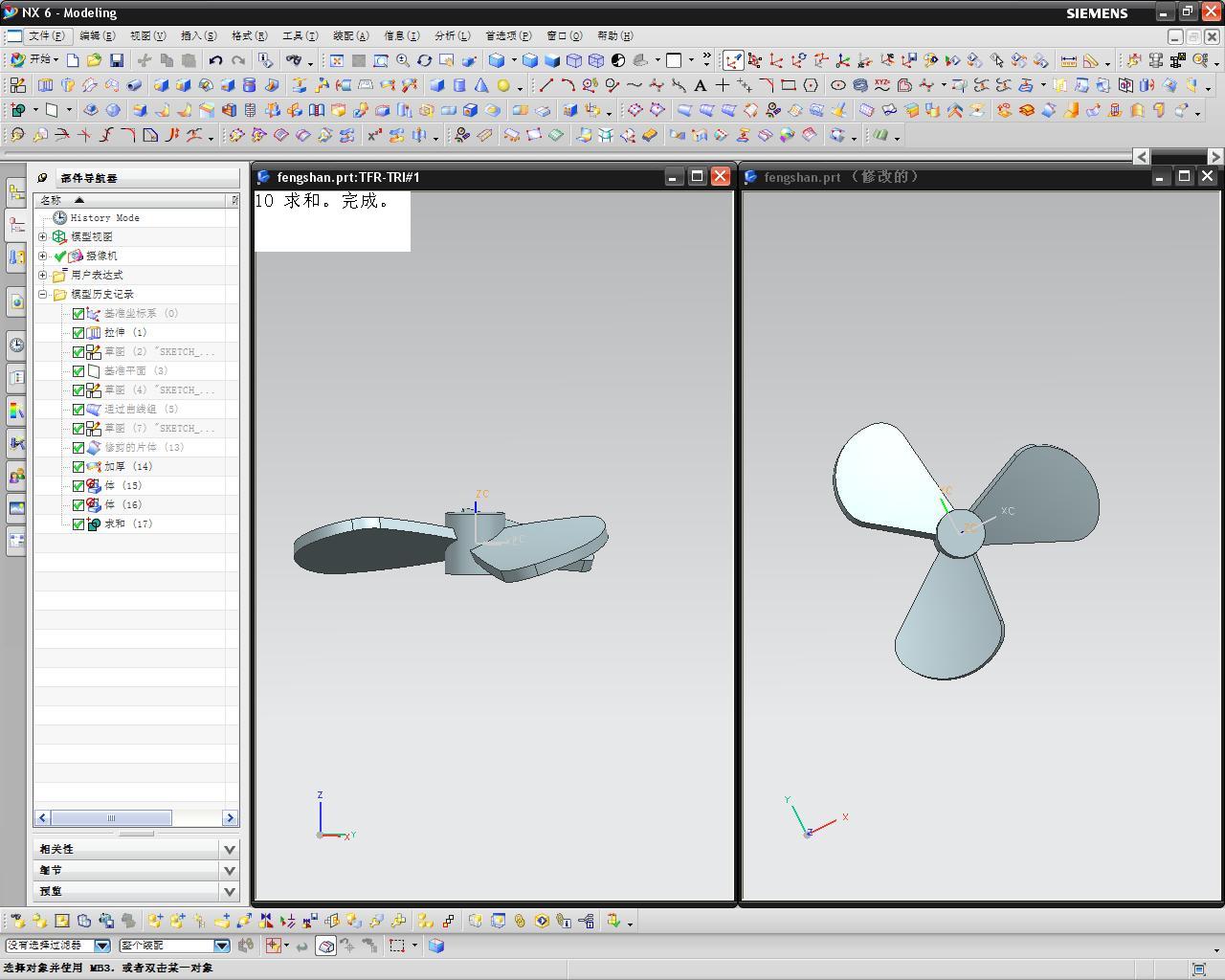Open the 分析(L) menu
The height and width of the screenshot is (980, 1225).
point(452,35)
